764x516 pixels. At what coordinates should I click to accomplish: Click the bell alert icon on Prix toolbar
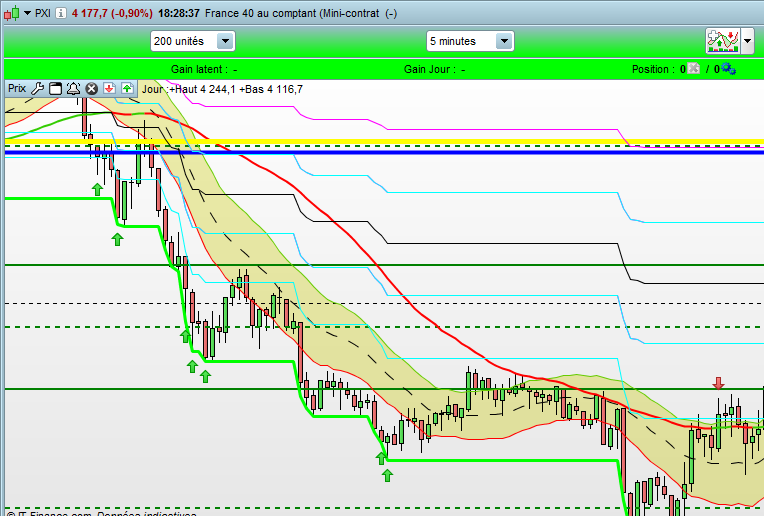73,88
